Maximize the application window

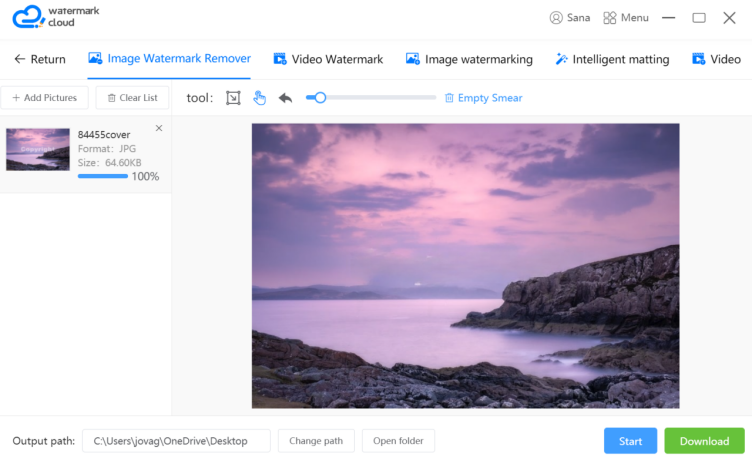point(699,18)
